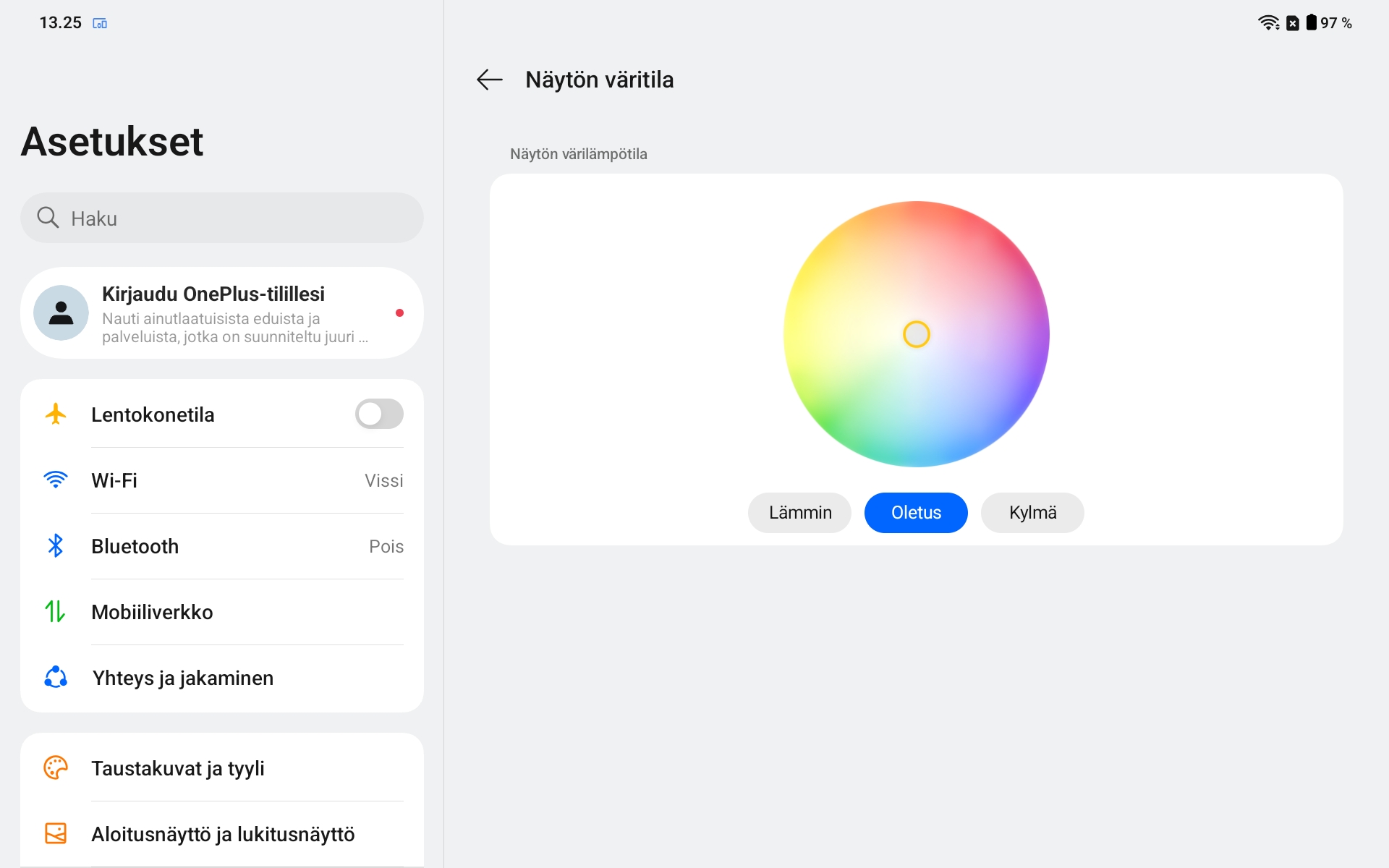Click the color wheel center handle
1389x868 pixels.
[x=917, y=334]
